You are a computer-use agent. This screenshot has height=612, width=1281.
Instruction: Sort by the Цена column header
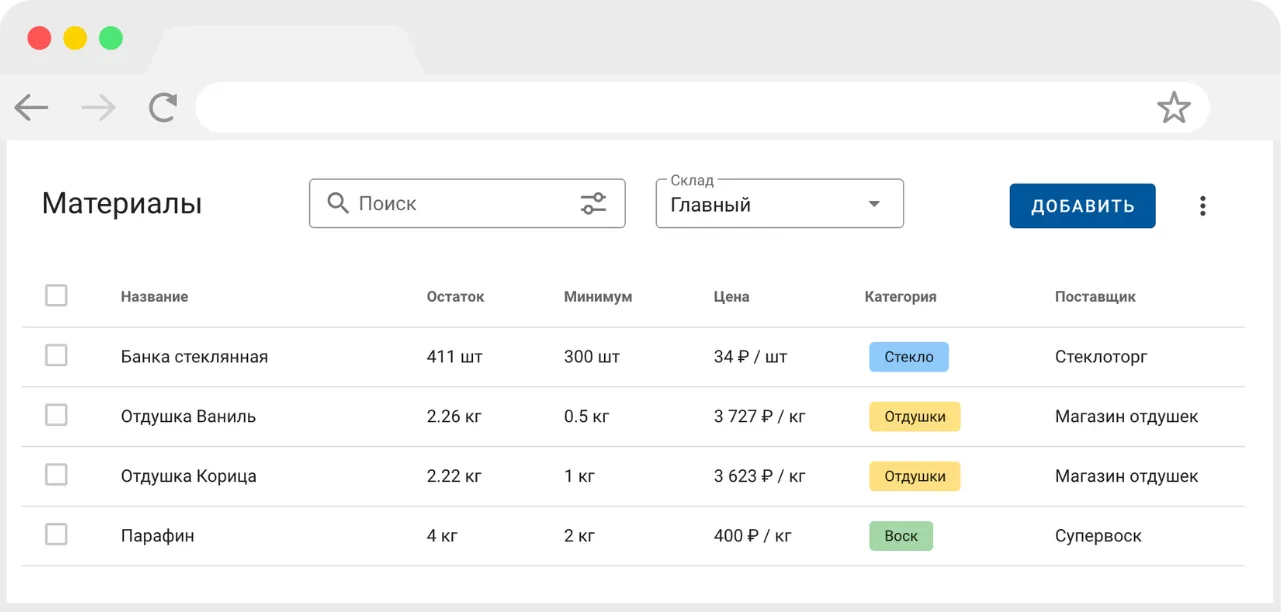coord(731,297)
